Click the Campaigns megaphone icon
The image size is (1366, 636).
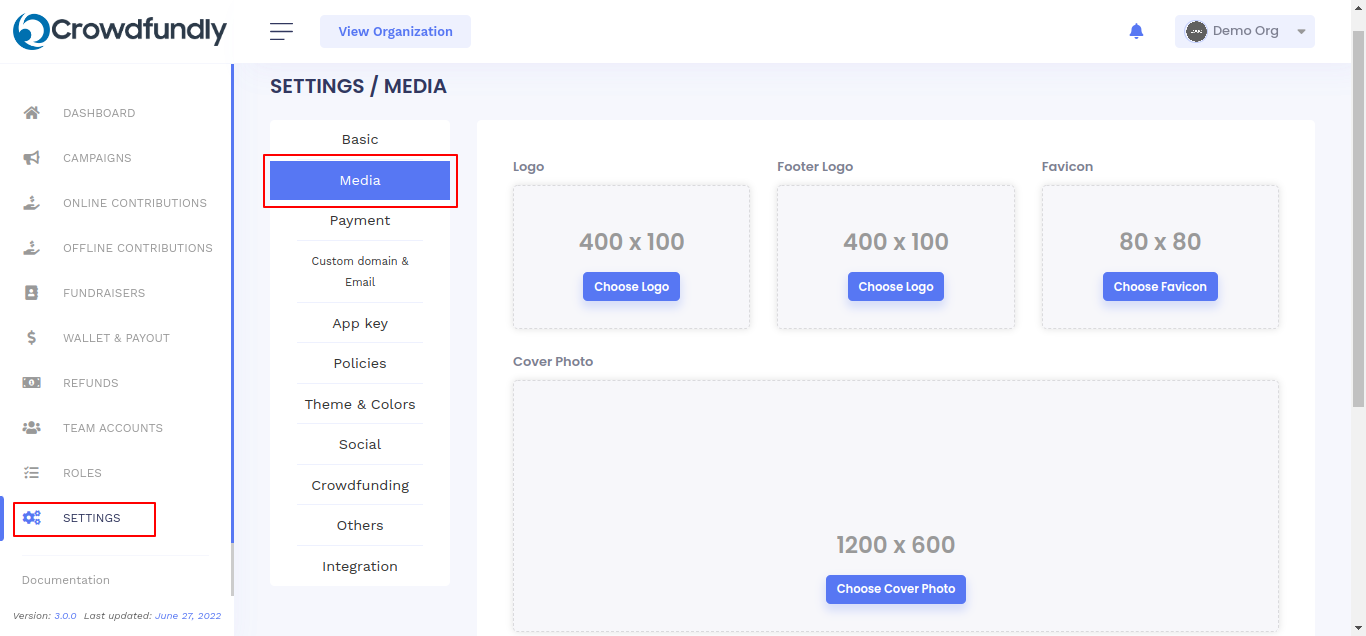pos(32,158)
